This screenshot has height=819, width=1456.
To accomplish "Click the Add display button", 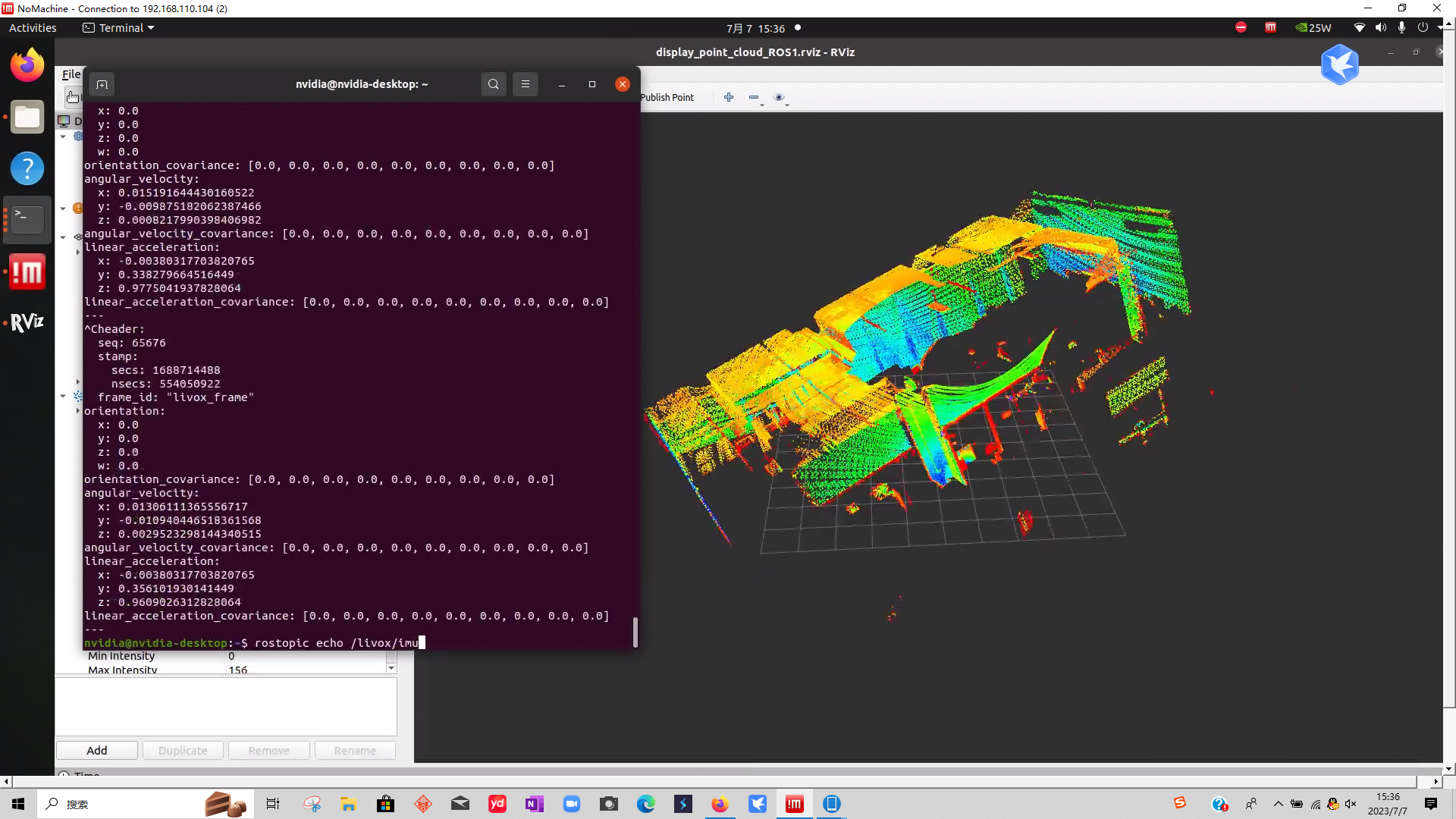I will pyautogui.click(x=97, y=750).
